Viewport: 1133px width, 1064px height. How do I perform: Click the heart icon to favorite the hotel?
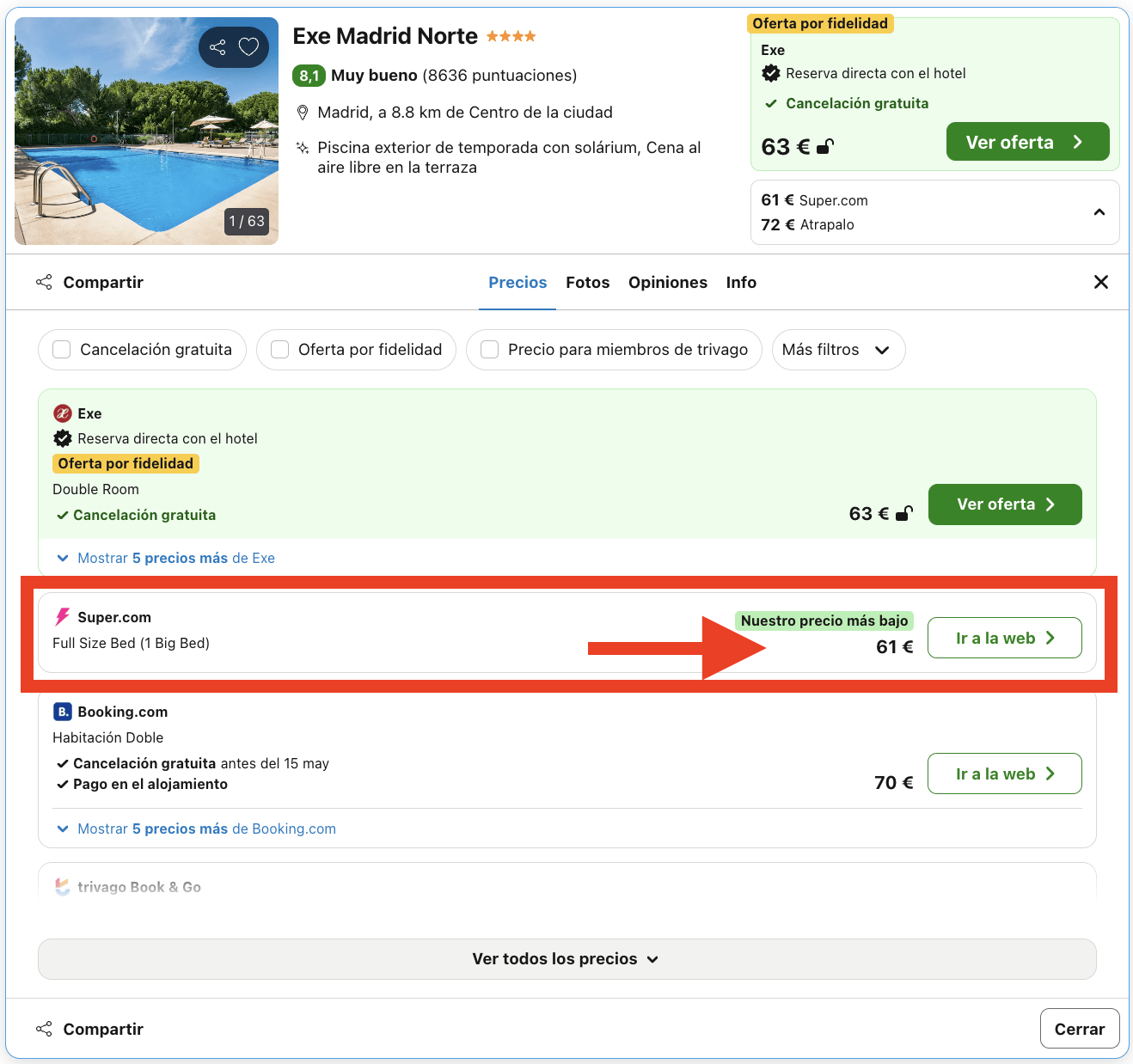[x=248, y=47]
